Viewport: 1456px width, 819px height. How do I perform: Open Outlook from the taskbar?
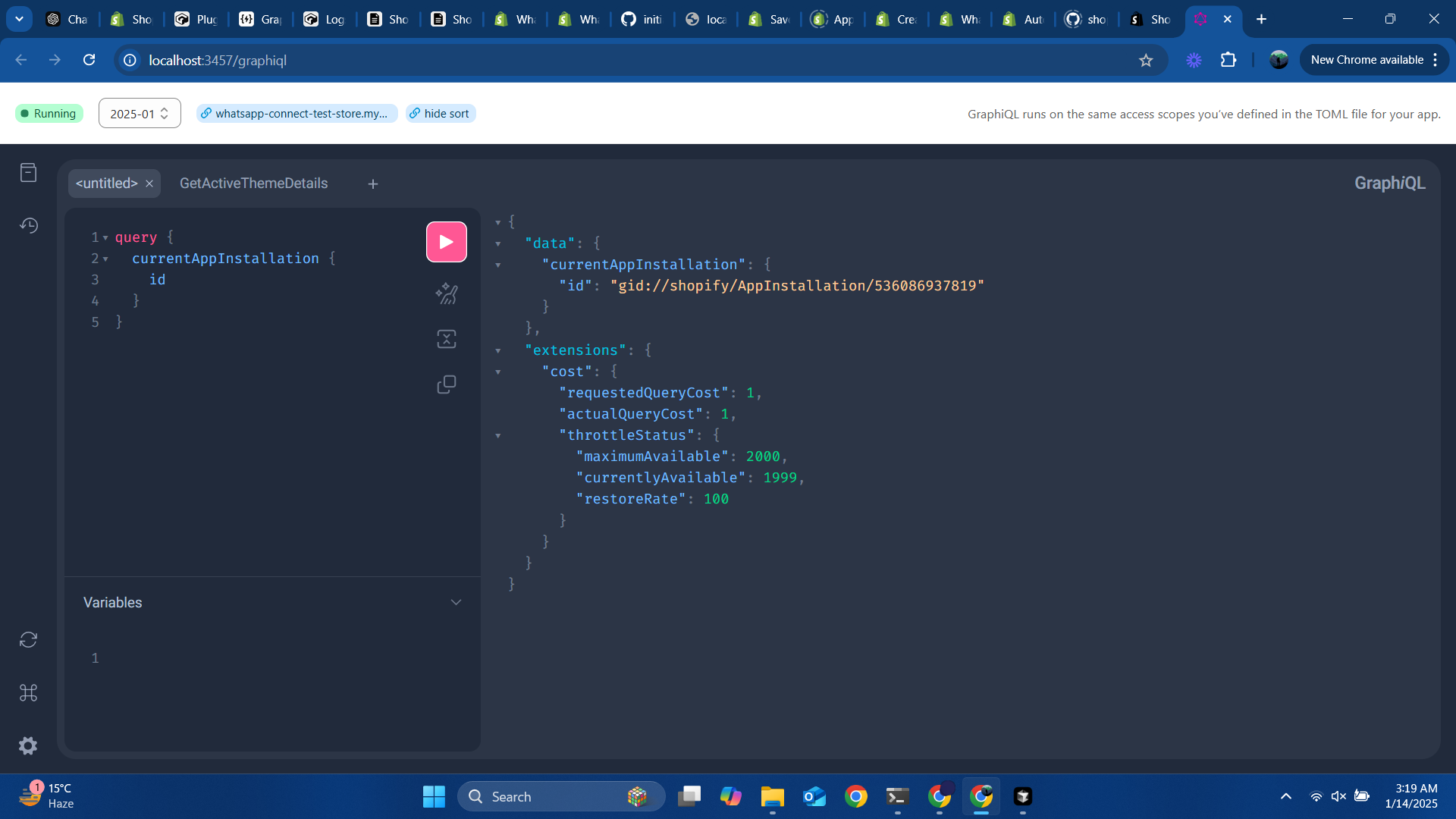click(814, 796)
